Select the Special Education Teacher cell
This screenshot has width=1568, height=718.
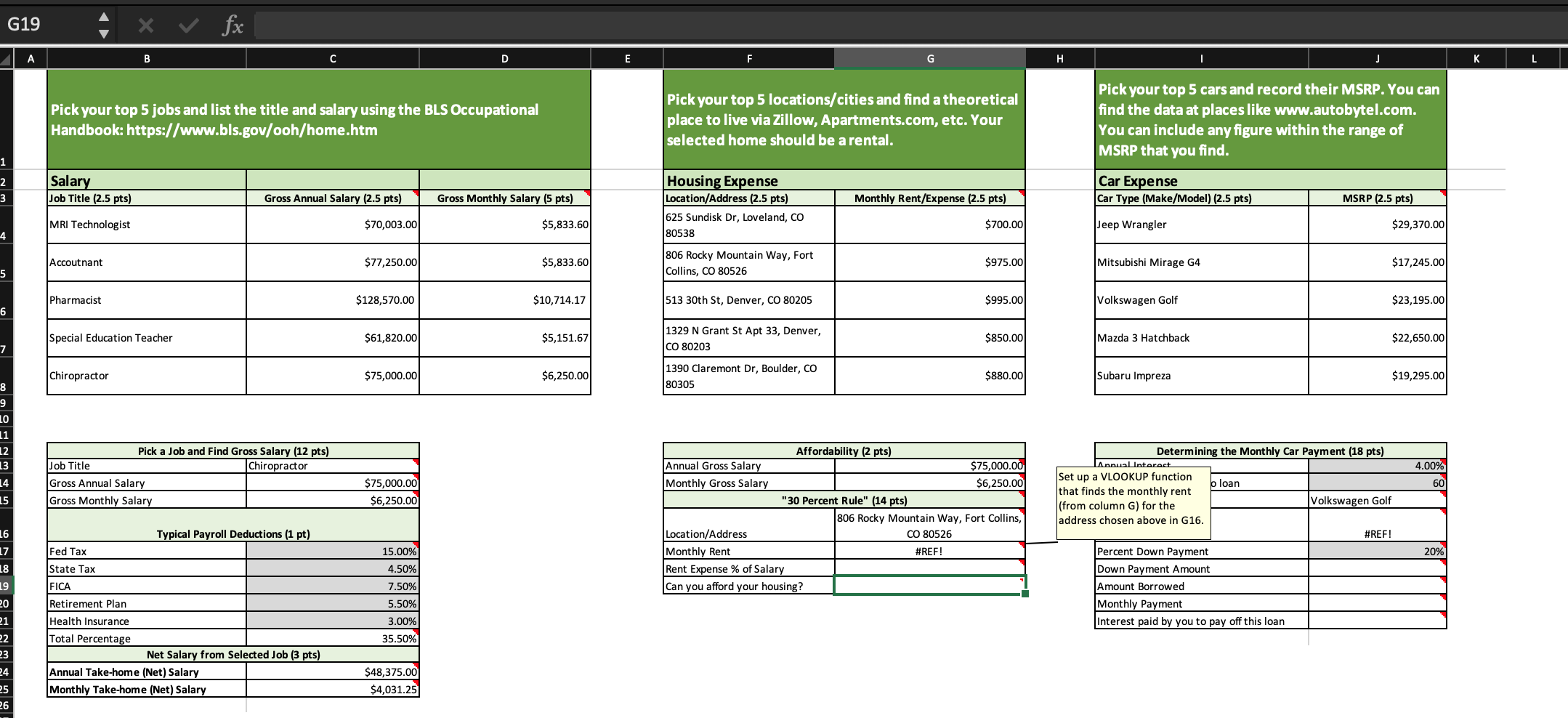tap(147, 338)
